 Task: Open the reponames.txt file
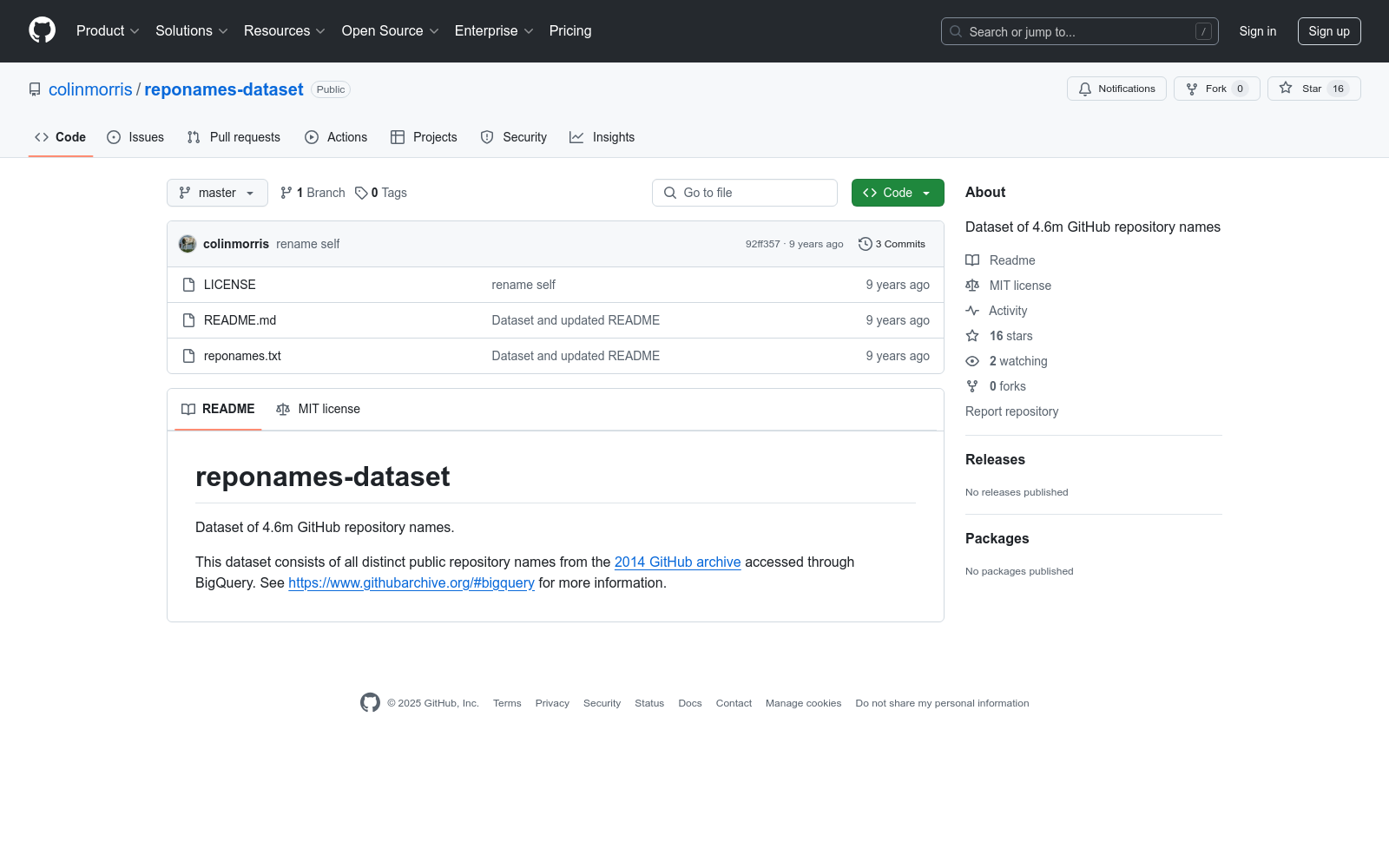tap(242, 356)
